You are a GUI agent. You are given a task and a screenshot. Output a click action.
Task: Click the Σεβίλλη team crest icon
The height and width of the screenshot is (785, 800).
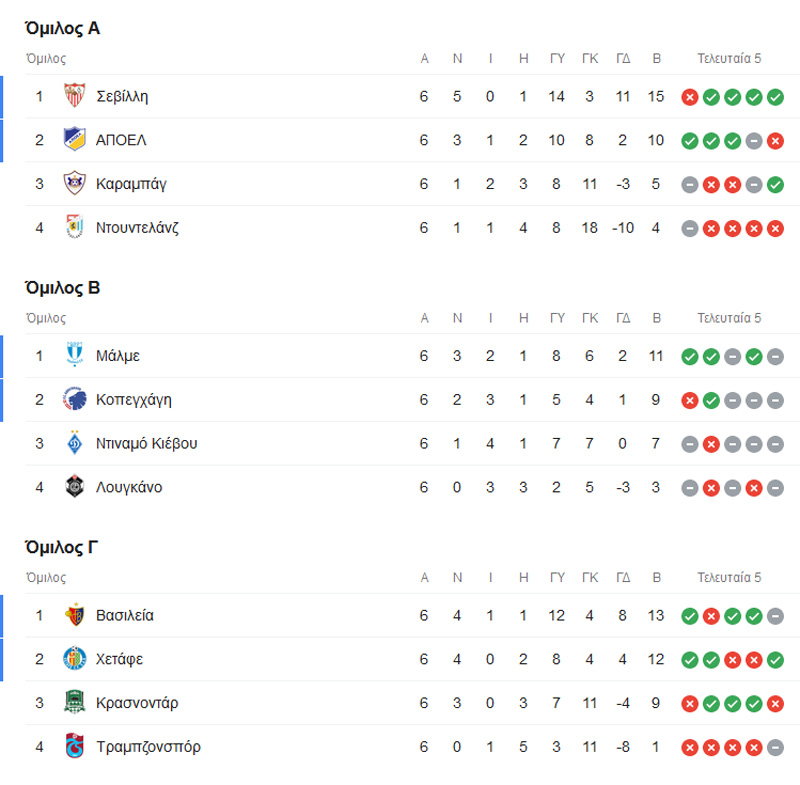[x=74, y=96]
